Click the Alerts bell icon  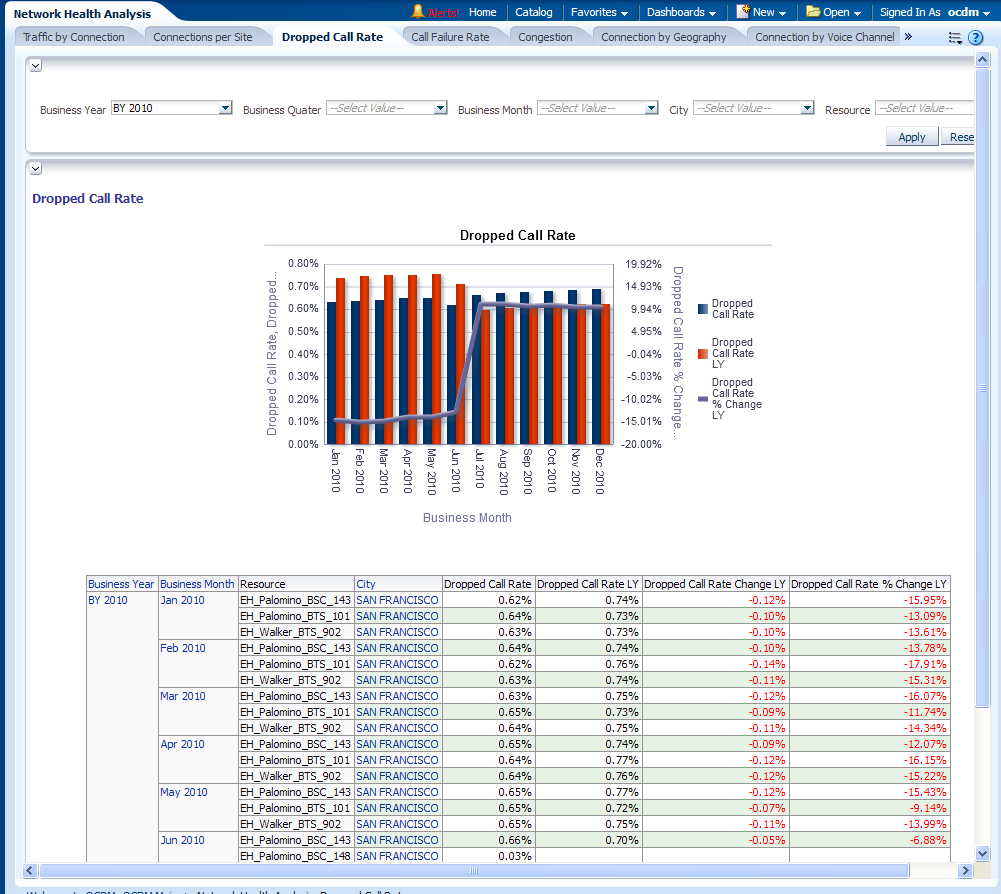(x=418, y=12)
